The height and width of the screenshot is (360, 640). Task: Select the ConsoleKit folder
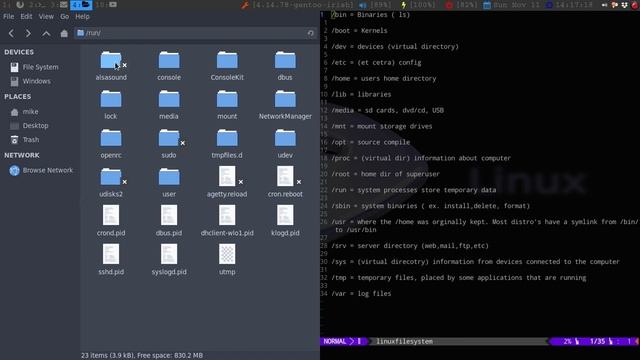[x=227, y=65]
